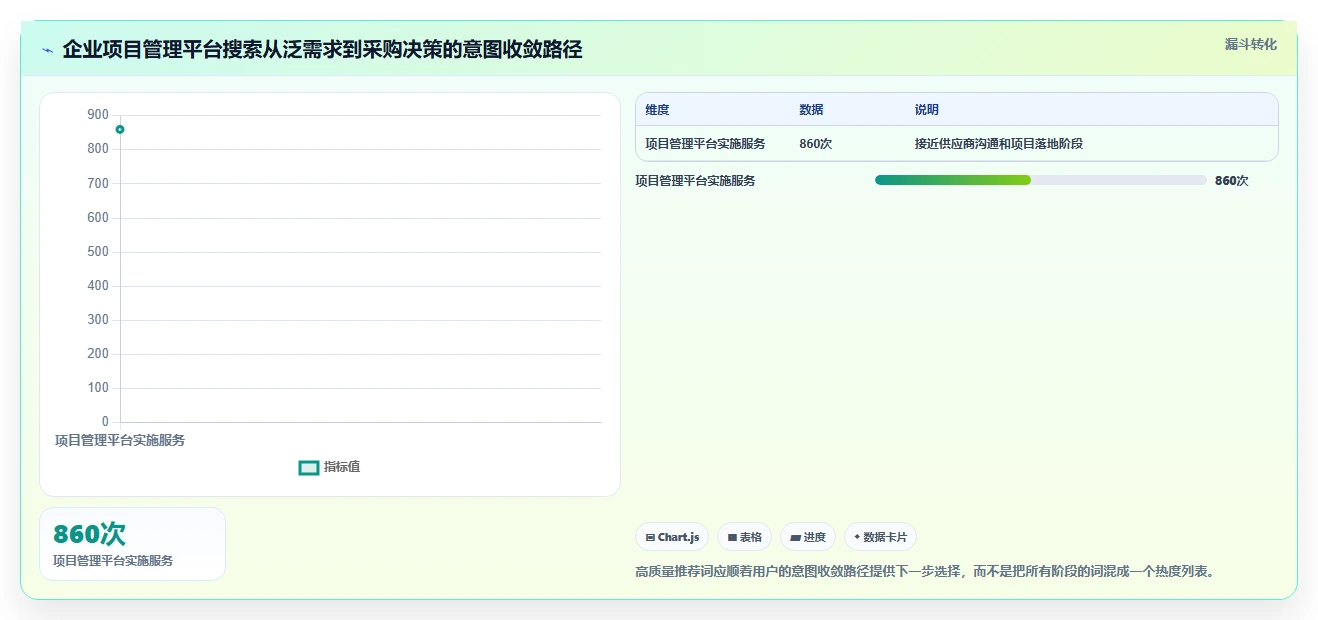Select table cell 项目管理平台实施服务
This screenshot has width=1318, height=620.
click(x=705, y=144)
